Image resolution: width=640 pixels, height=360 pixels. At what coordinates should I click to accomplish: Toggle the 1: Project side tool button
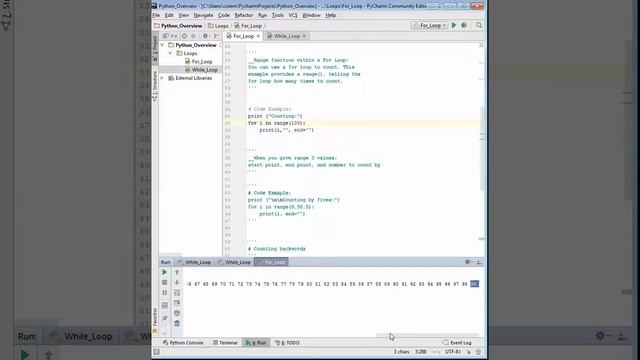[155, 48]
